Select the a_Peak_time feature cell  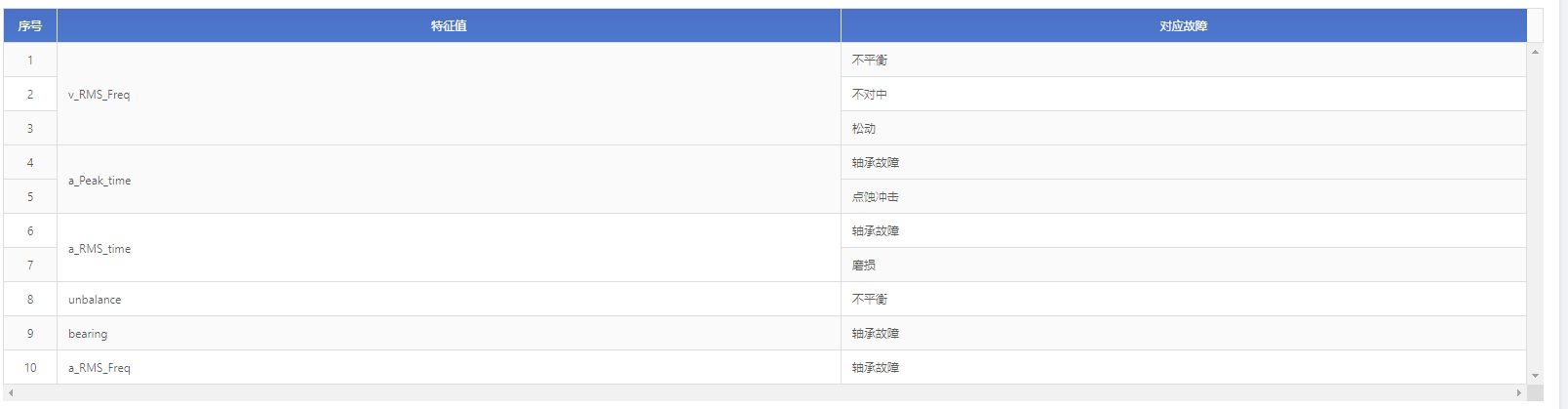pyautogui.click(x=449, y=180)
